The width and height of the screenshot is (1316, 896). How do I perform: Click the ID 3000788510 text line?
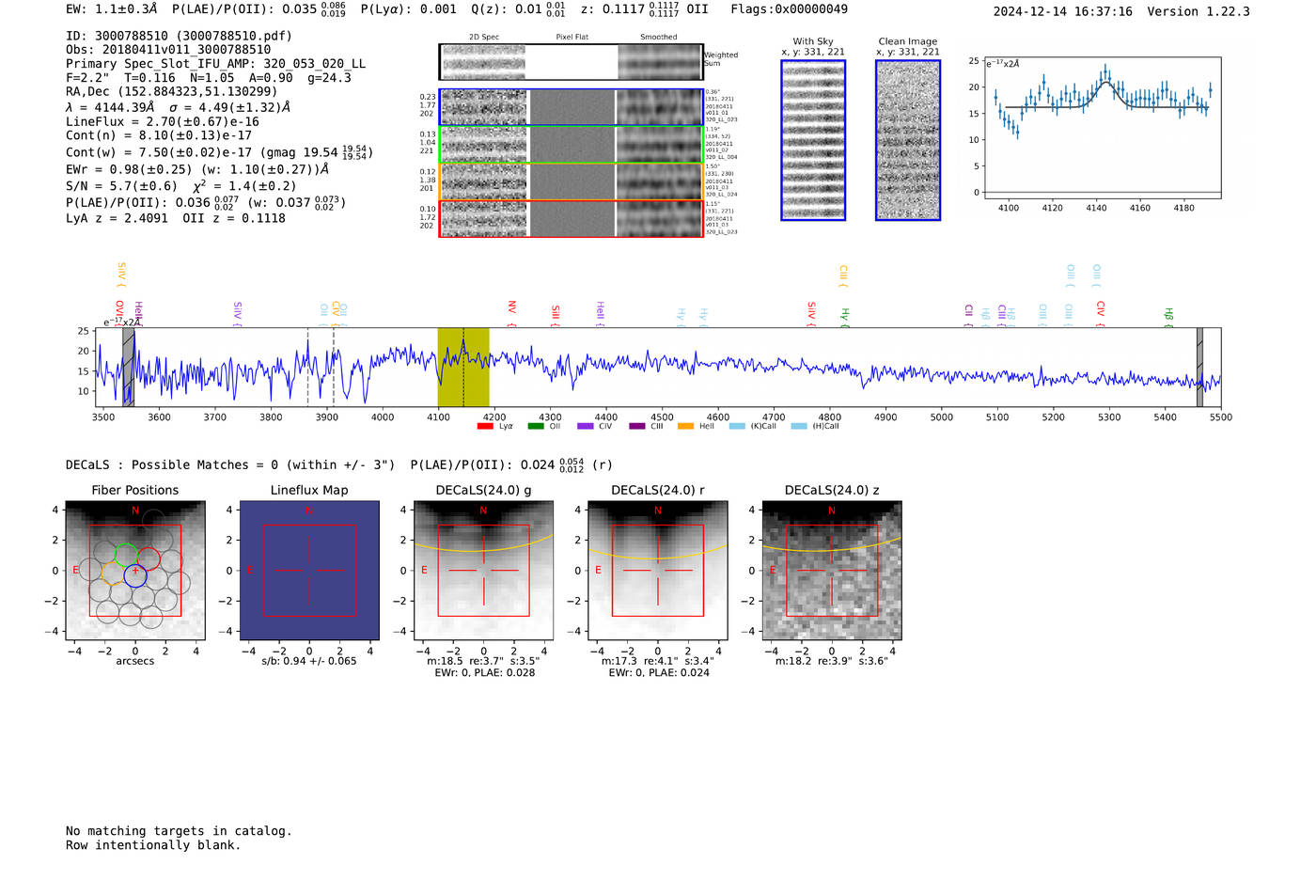pyautogui.click(x=179, y=36)
